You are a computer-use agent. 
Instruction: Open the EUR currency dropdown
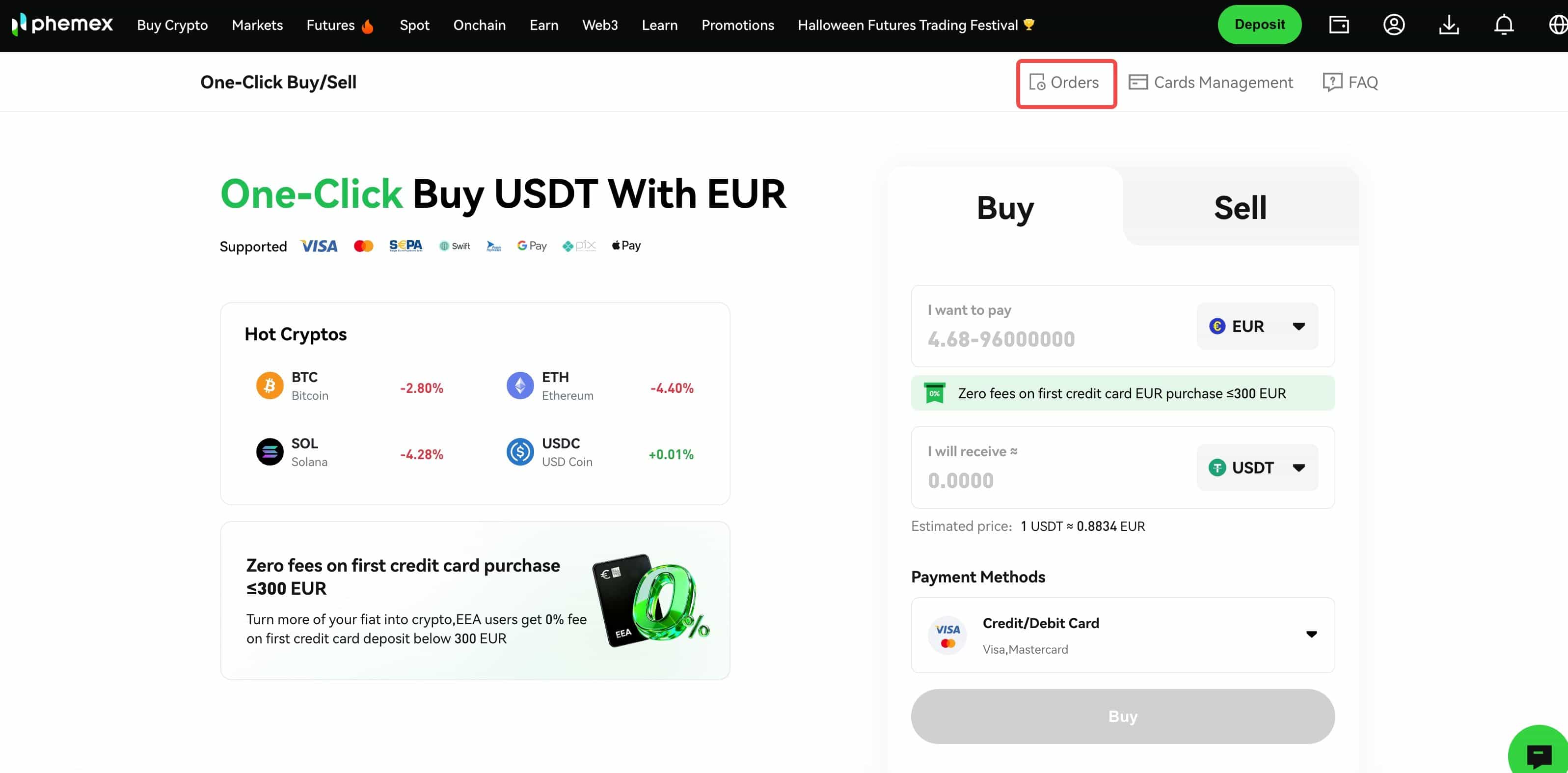(1257, 326)
